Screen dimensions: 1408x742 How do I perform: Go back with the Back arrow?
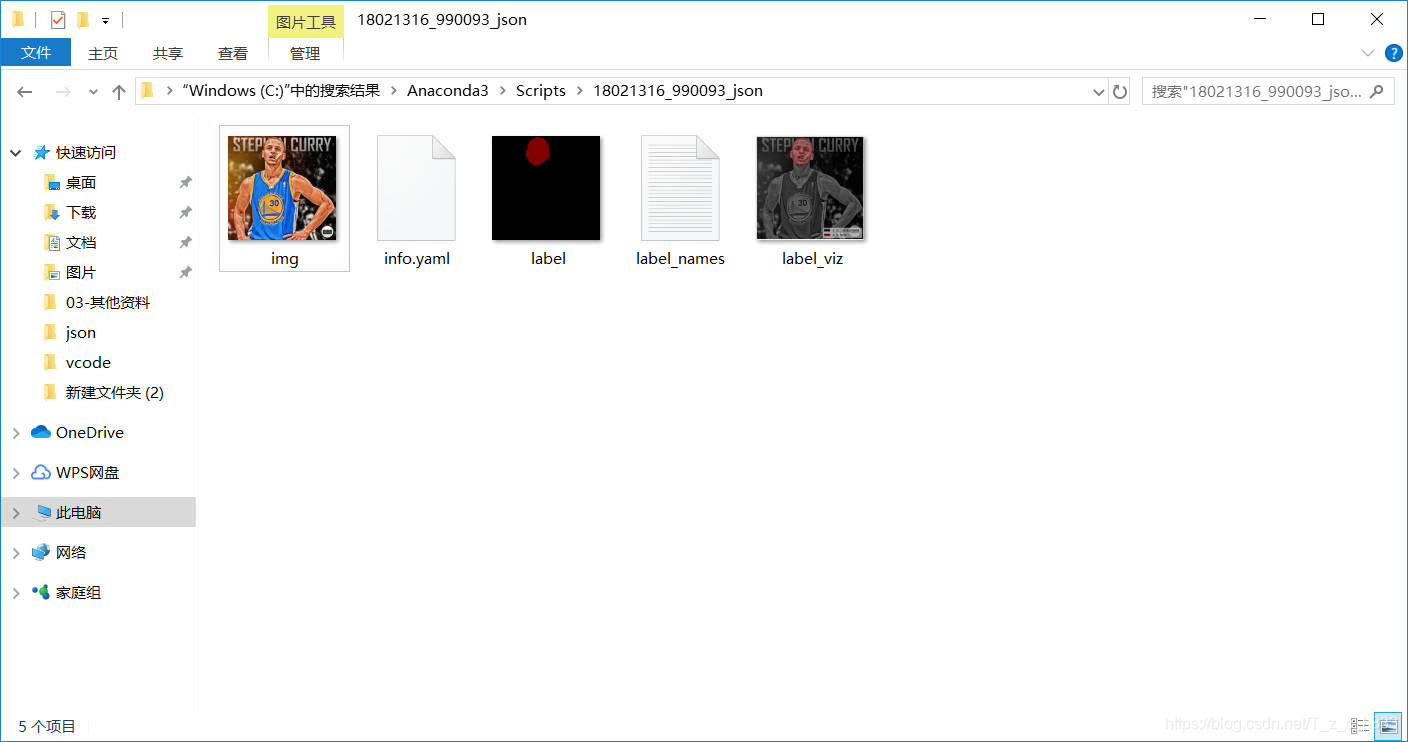tap(25, 91)
